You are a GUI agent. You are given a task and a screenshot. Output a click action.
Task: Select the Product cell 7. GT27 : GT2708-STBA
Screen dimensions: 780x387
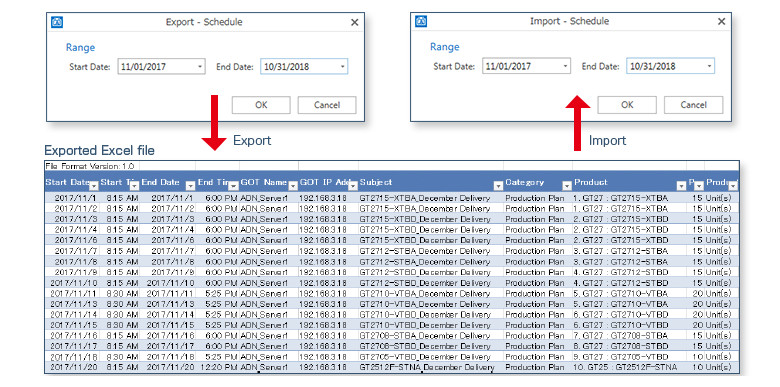[x=629, y=335]
